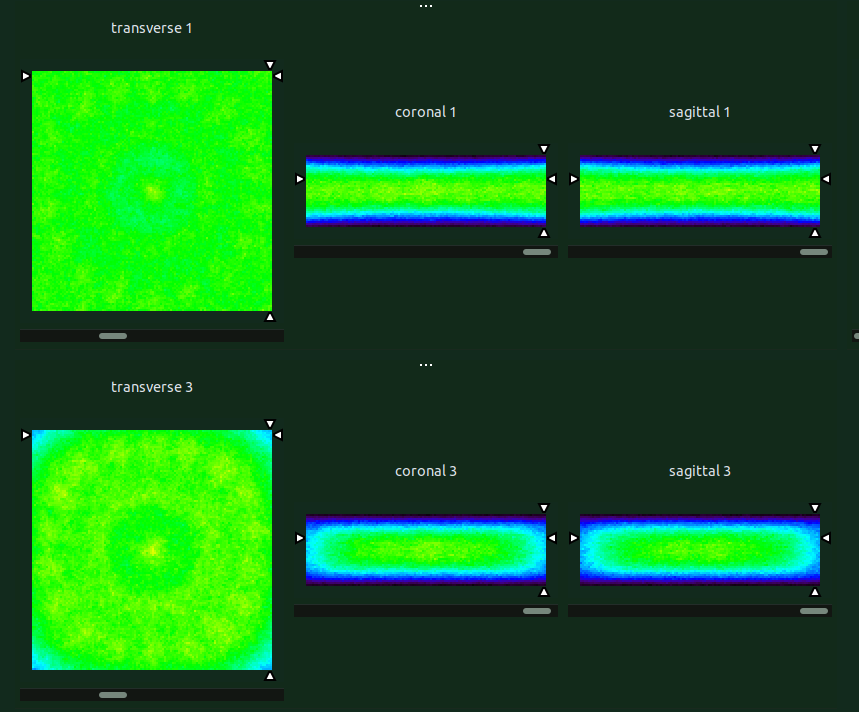
Task: Click the coronal 3 image view
Action: [426, 550]
